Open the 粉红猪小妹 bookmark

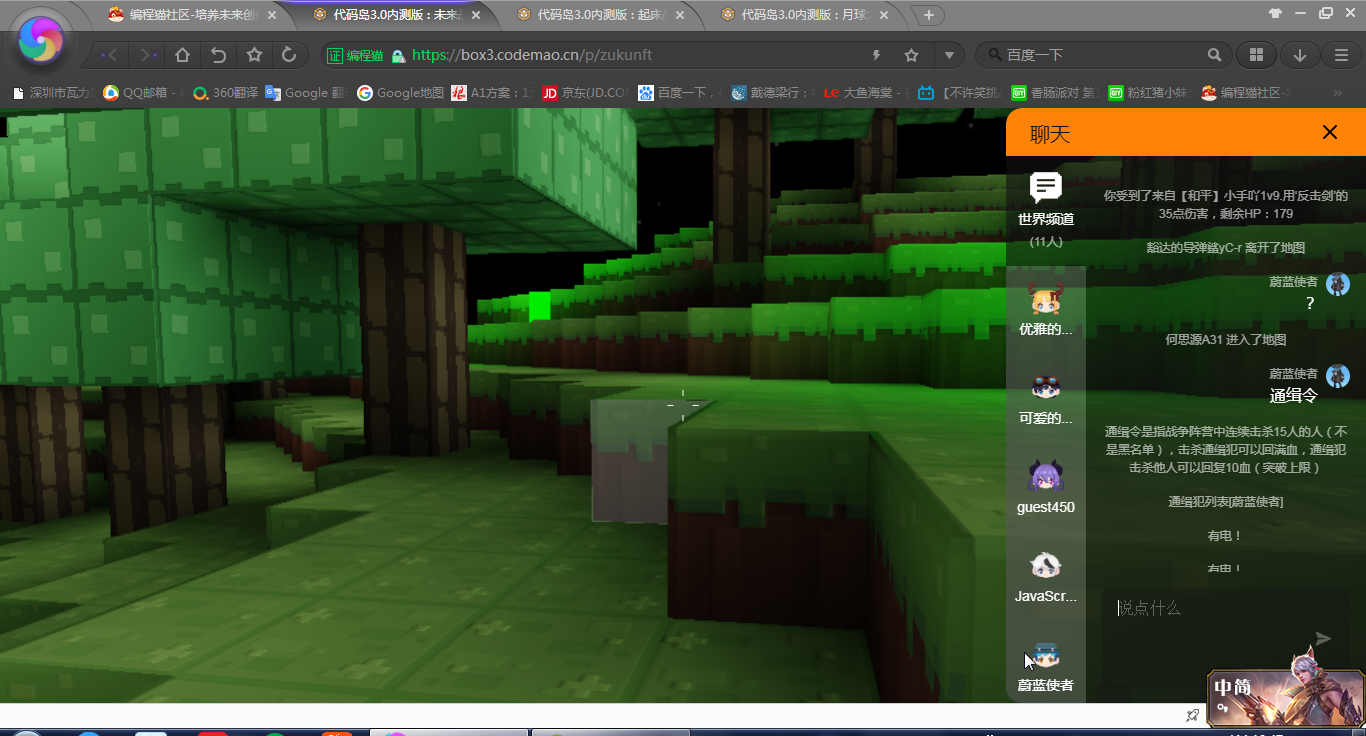(1148, 93)
